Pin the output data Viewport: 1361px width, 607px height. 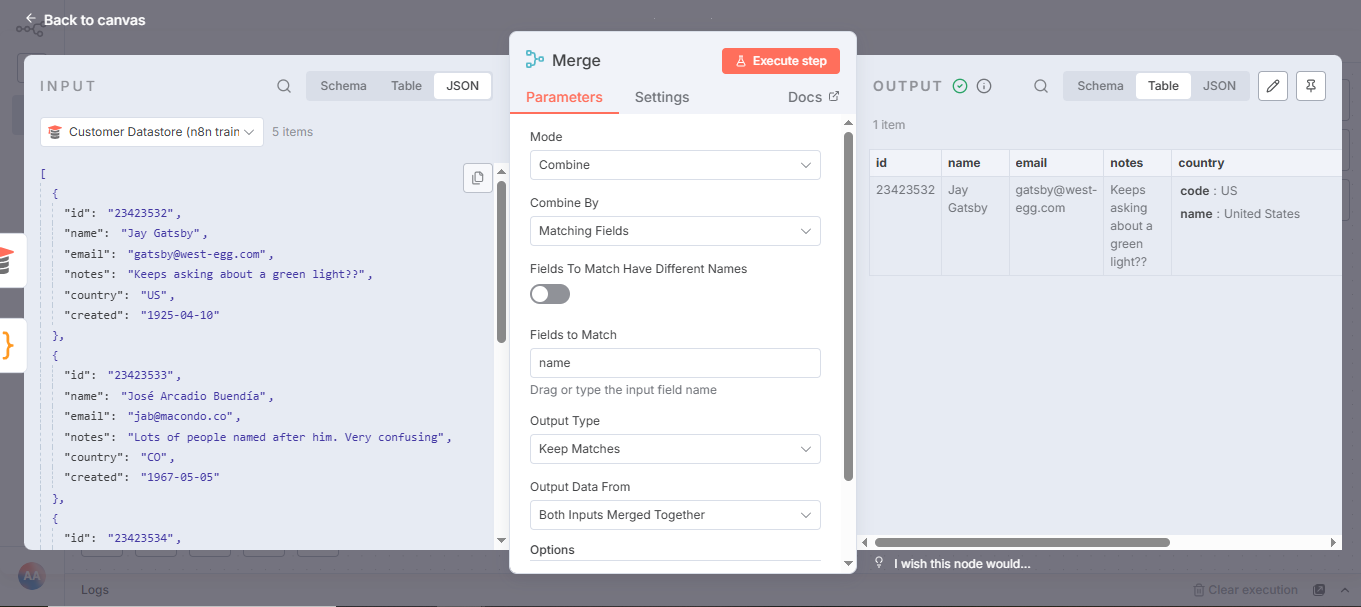click(1310, 87)
